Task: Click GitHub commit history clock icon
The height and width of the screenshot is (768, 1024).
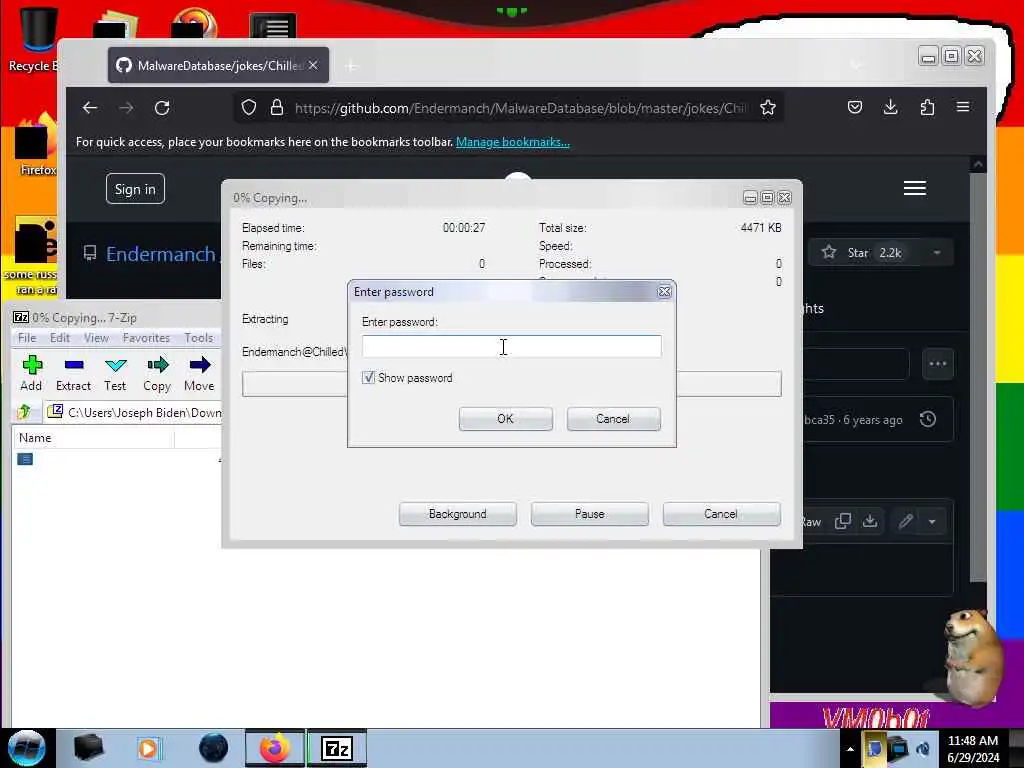Action: point(928,419)
